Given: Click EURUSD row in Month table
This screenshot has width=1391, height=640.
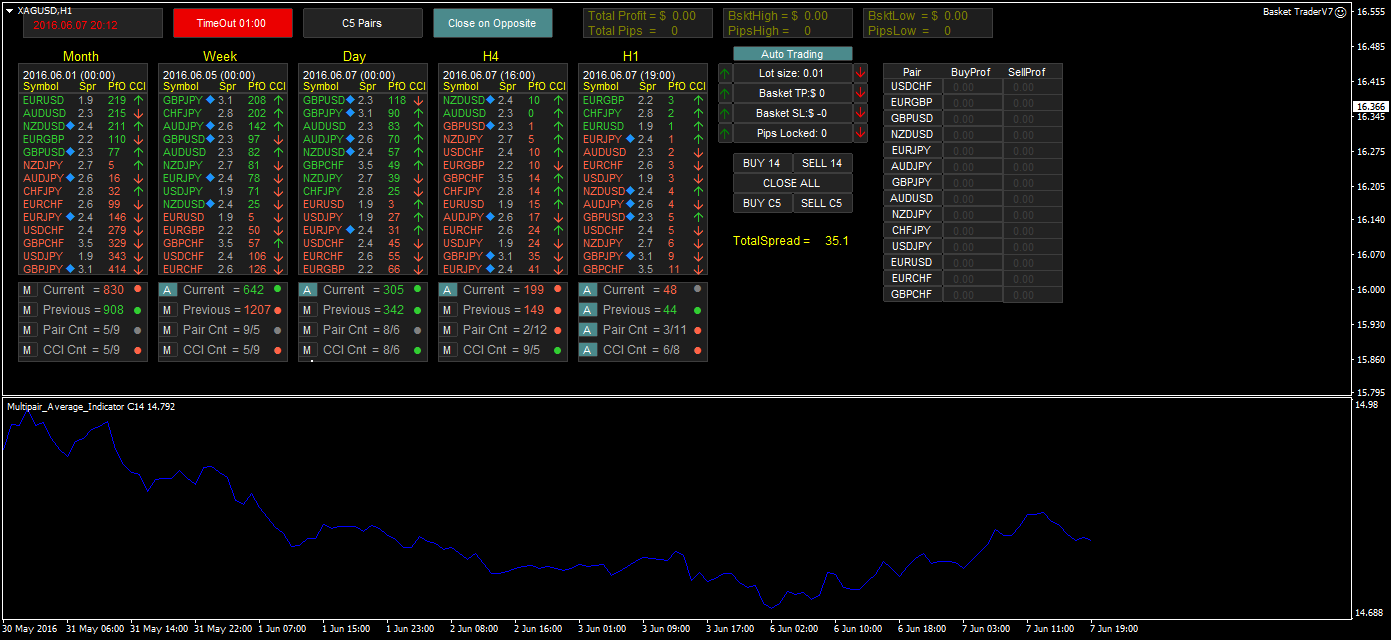Looking at the screenshot, I should (x=84, y=100).
